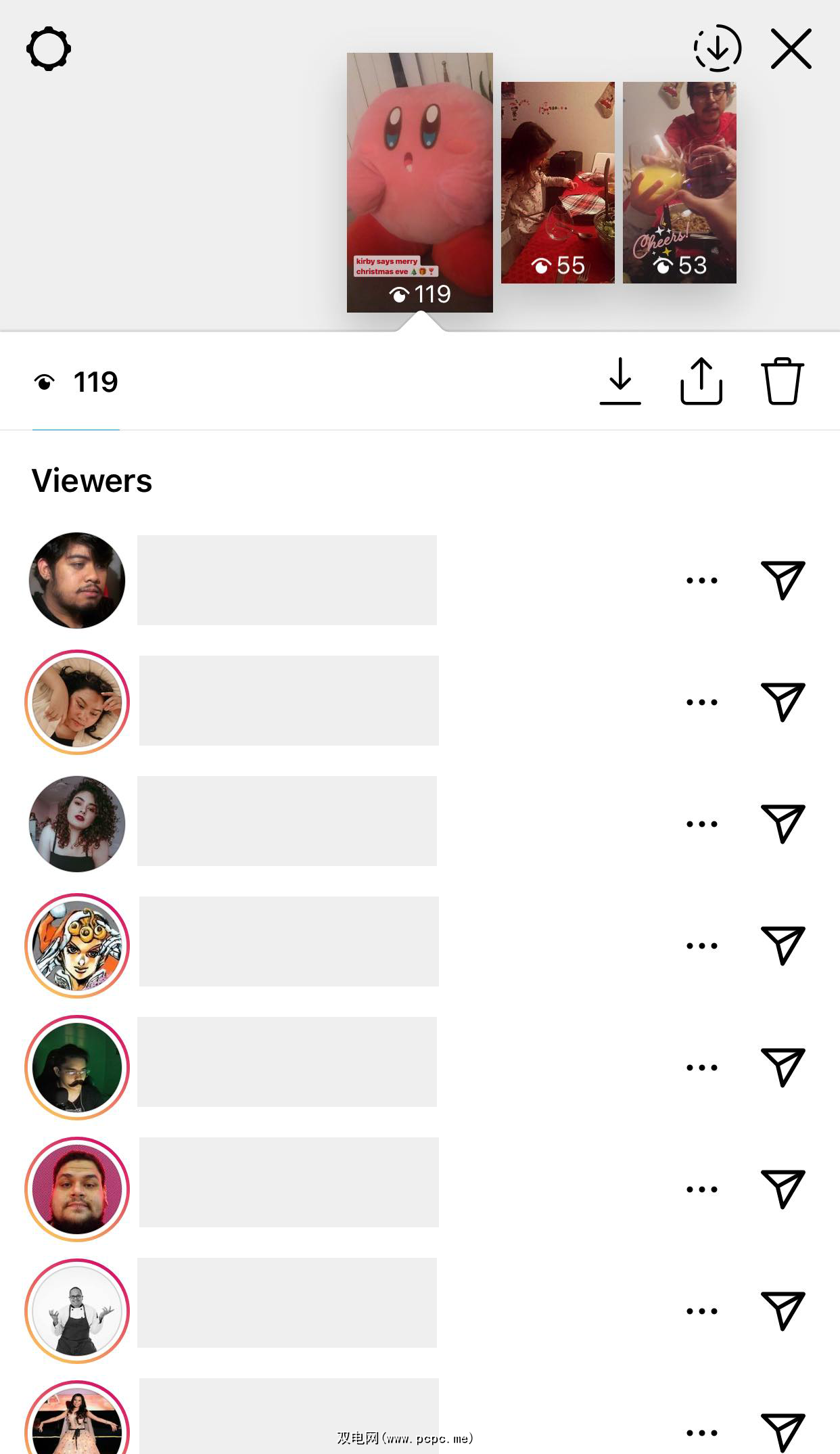
Task: Select the Cheers story thumbnail with 53 views
Action: 679,183
